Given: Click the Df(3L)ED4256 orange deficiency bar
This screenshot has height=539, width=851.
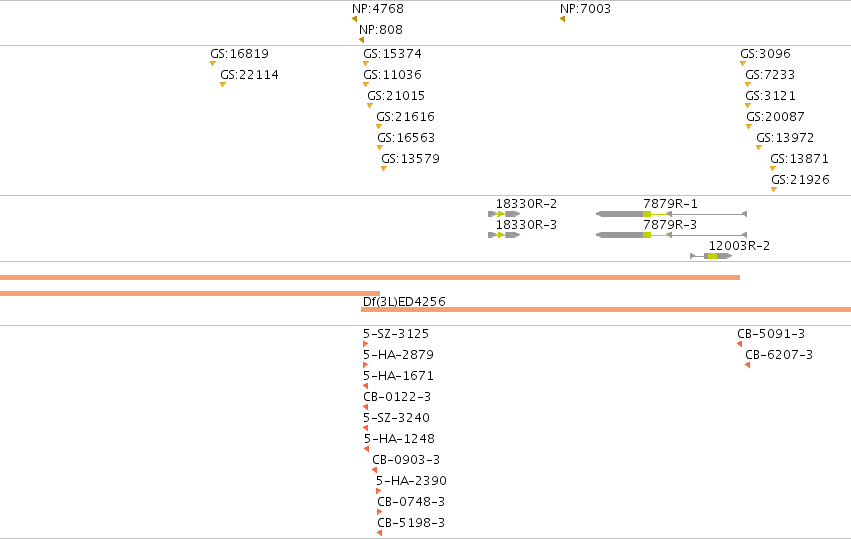Looking at the screenshot, I should tap(606, 309).
